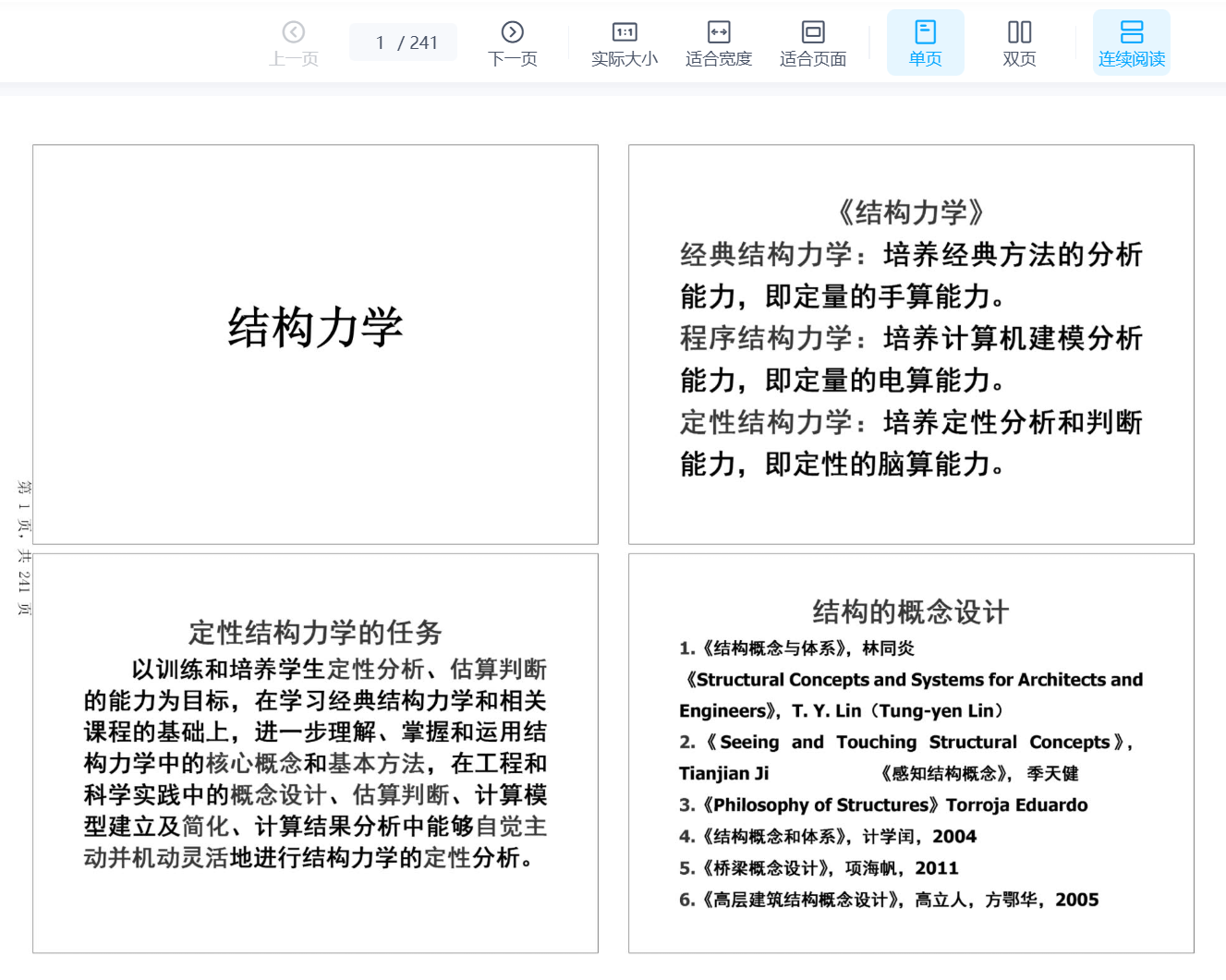
Task: Advance to the next page (下一页)
Action: tap(512, 43)
